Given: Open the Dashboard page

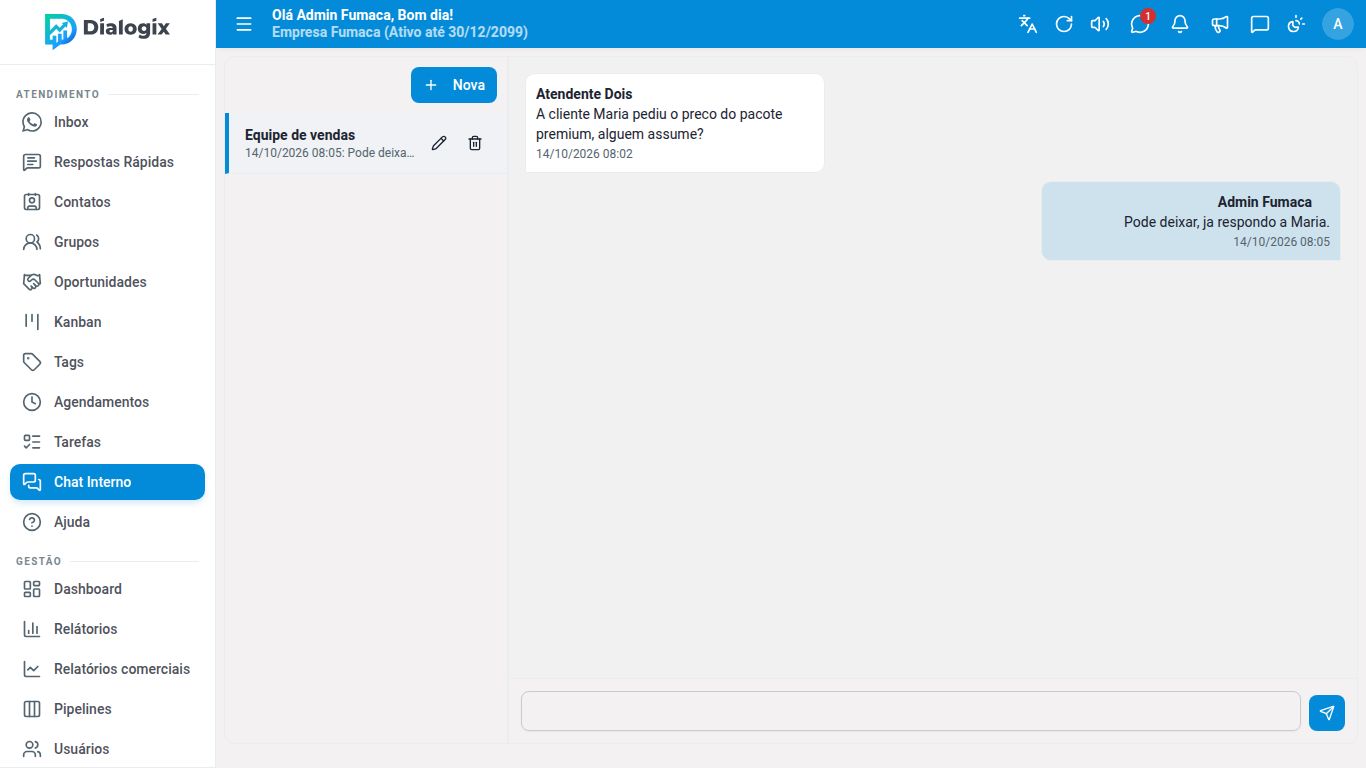Looking at the screenshot, I should click(x=107, y=589).
